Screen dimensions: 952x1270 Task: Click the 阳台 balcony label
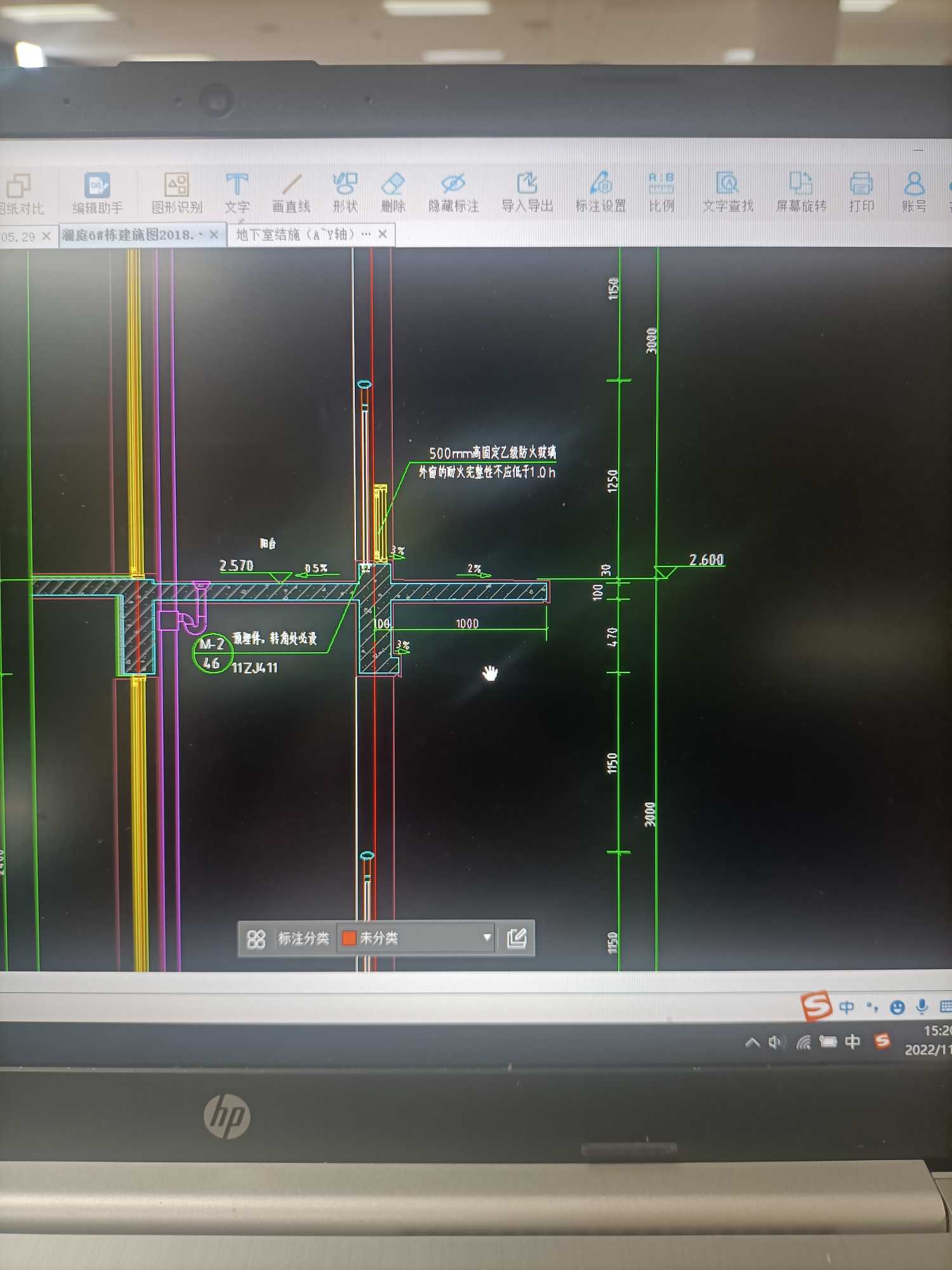(268, 544)
